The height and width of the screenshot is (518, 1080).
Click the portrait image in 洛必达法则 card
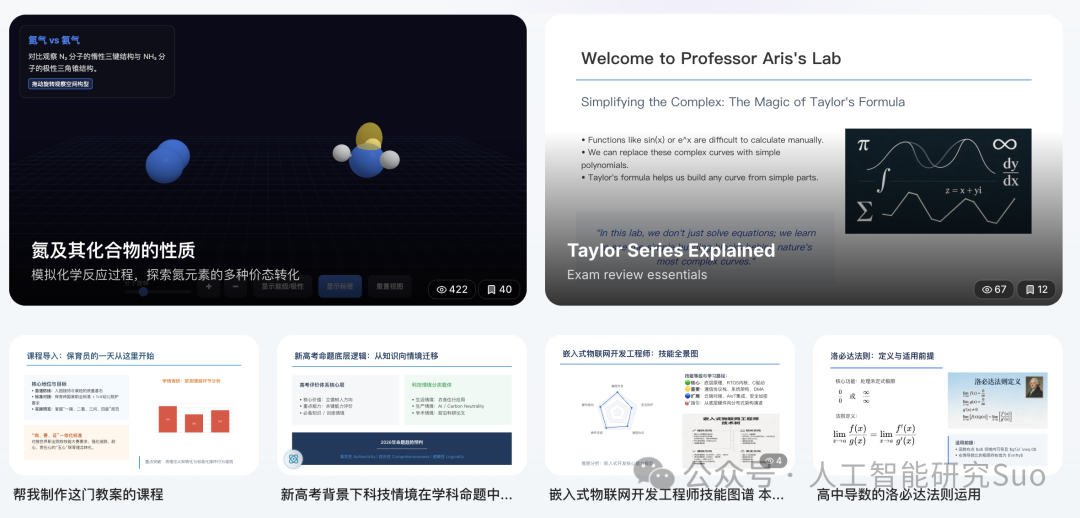(x=1033, y=386)
